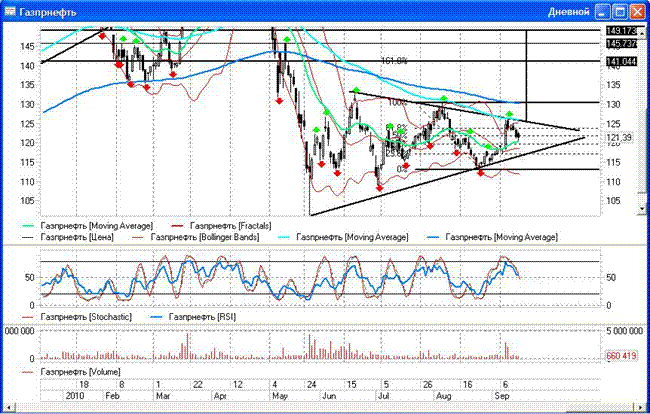The width and height of the screenshot is (650, 414).
Task: Click the chart window icon in title bar
Action: tap(10, 11)
